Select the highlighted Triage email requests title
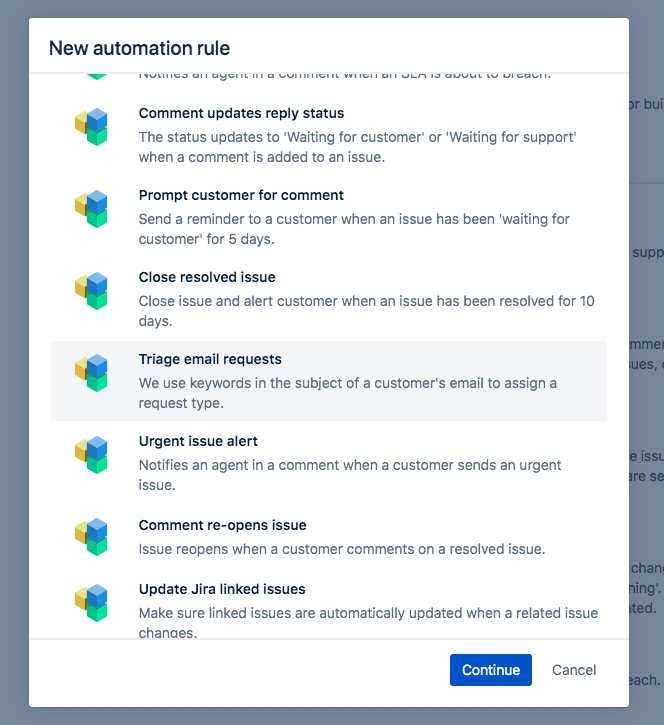This screenshot has height=725, width=664. tap(210, 359)
